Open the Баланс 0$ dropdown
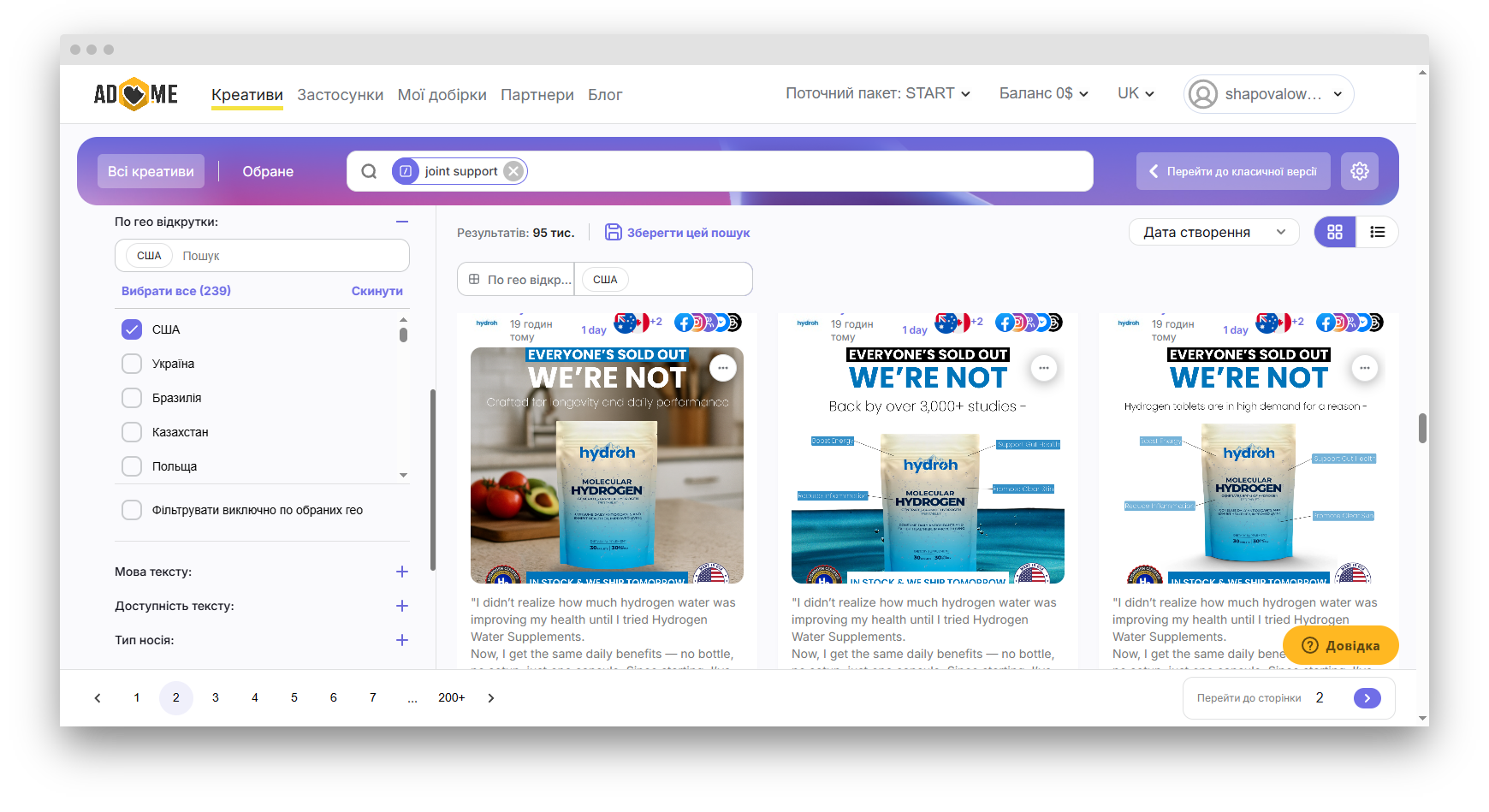Screen dimensions: 1489x812 (x=1043, y=93)
